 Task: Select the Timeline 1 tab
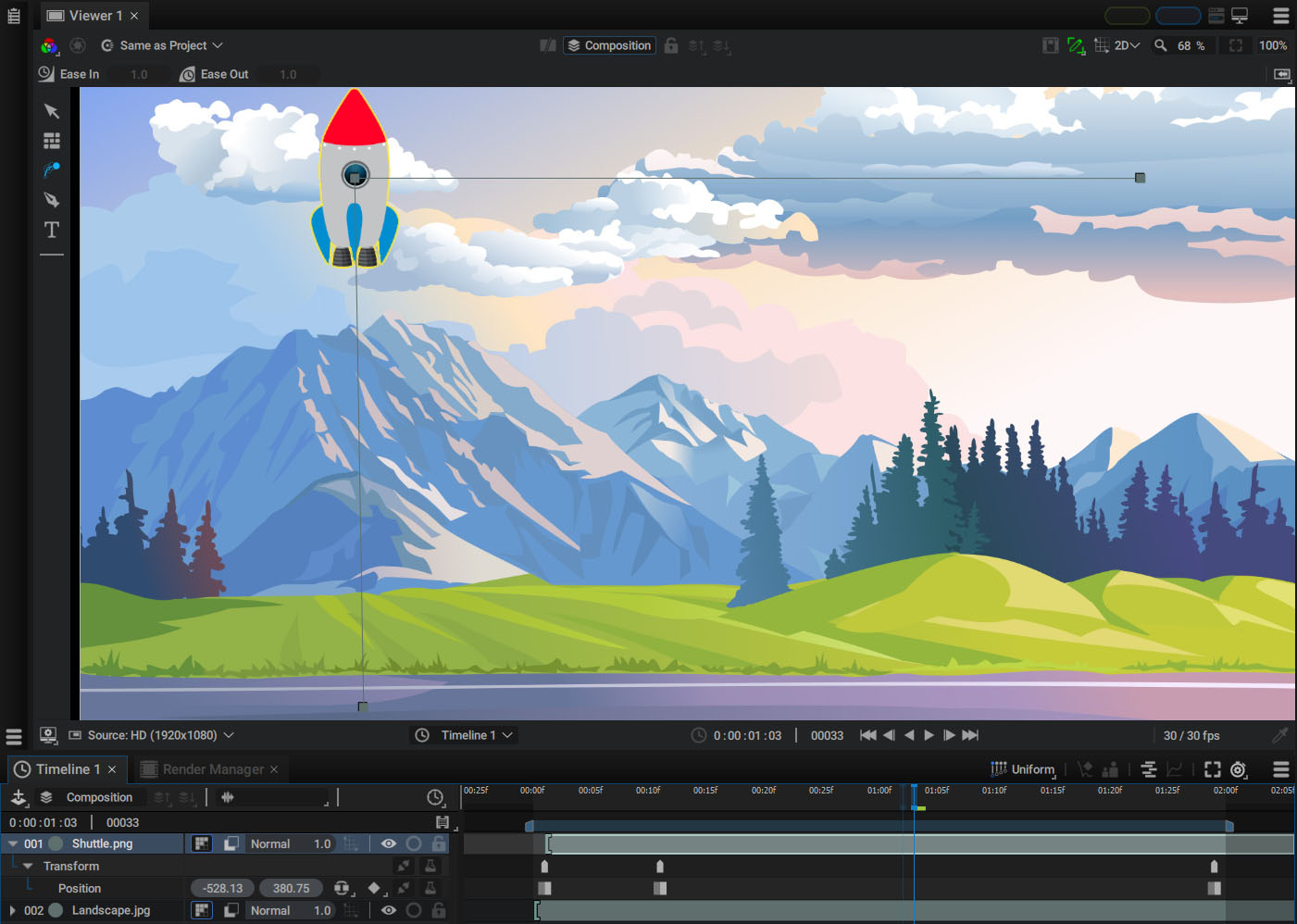(65, 769)
